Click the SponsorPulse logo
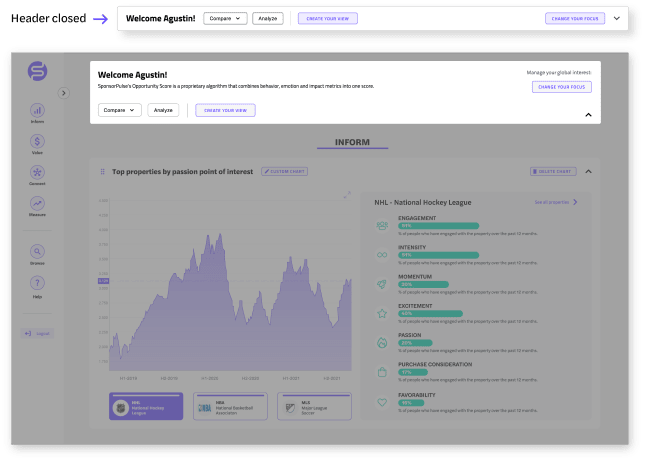 37,71
